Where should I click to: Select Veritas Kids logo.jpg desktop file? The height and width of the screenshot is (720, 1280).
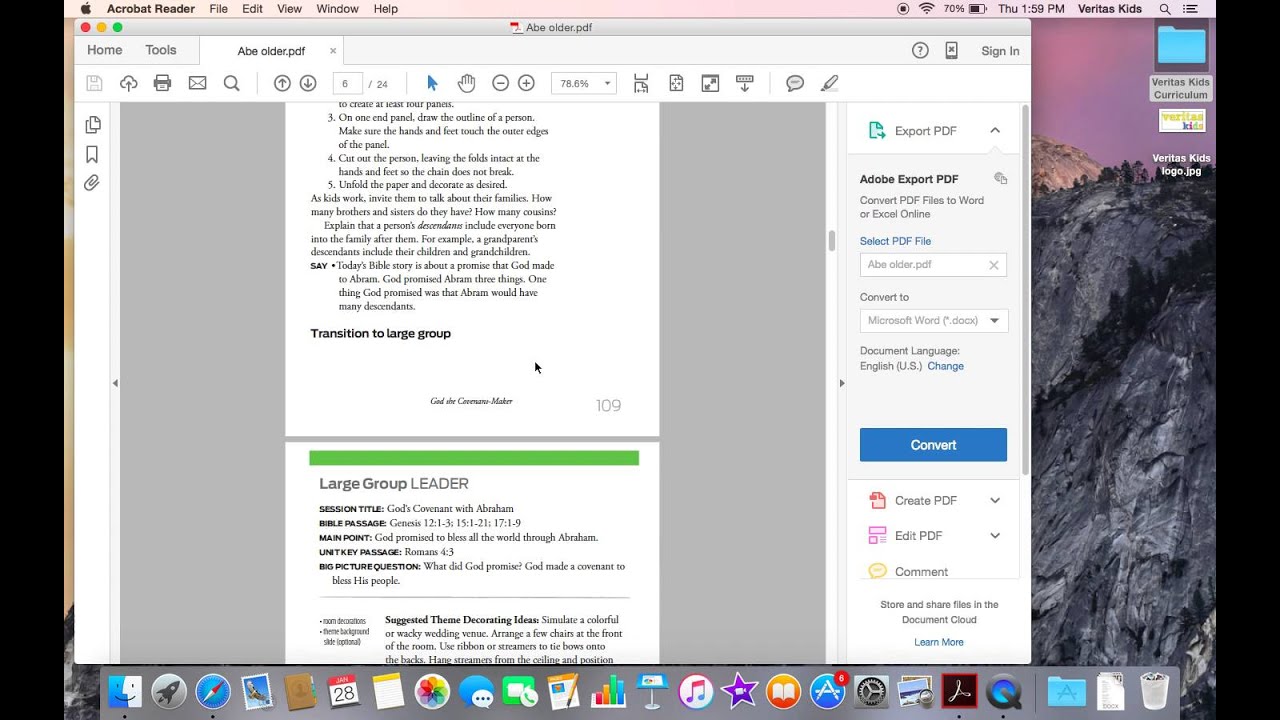coord(1181,142)
